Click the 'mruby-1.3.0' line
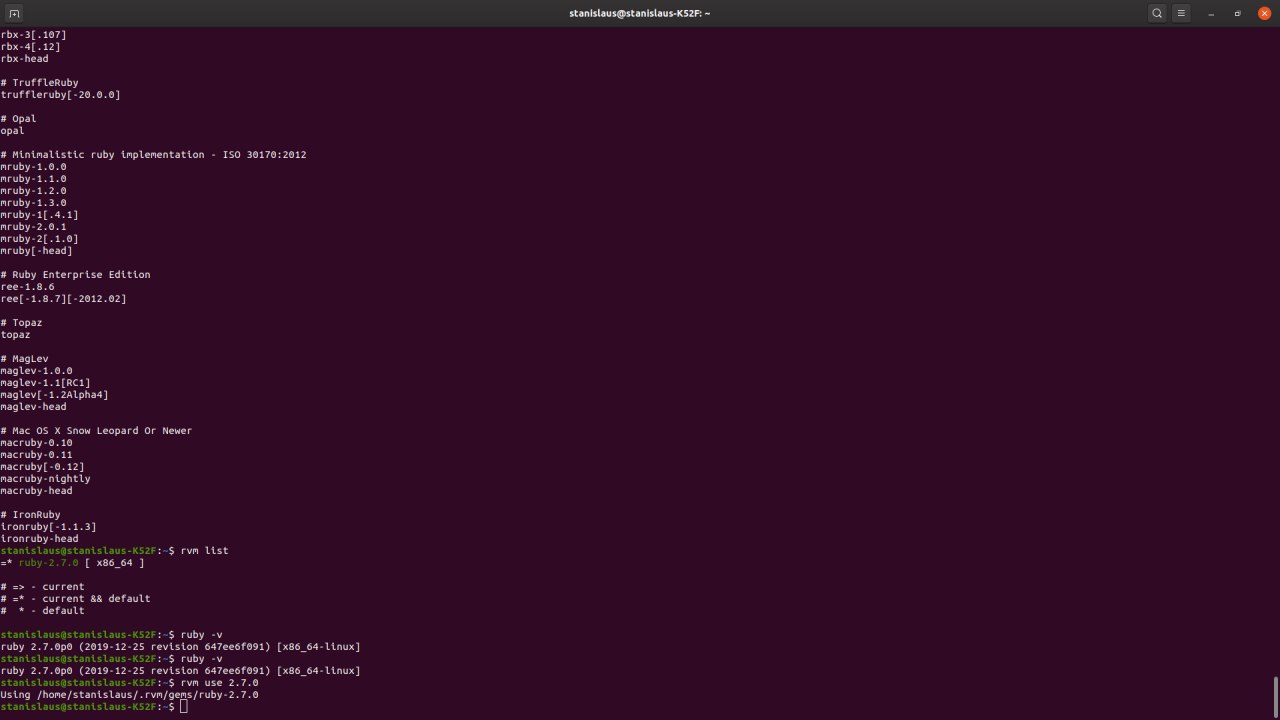Image resolution: width=1280 pixels, height=720 pixels. (x=34, y=203)
